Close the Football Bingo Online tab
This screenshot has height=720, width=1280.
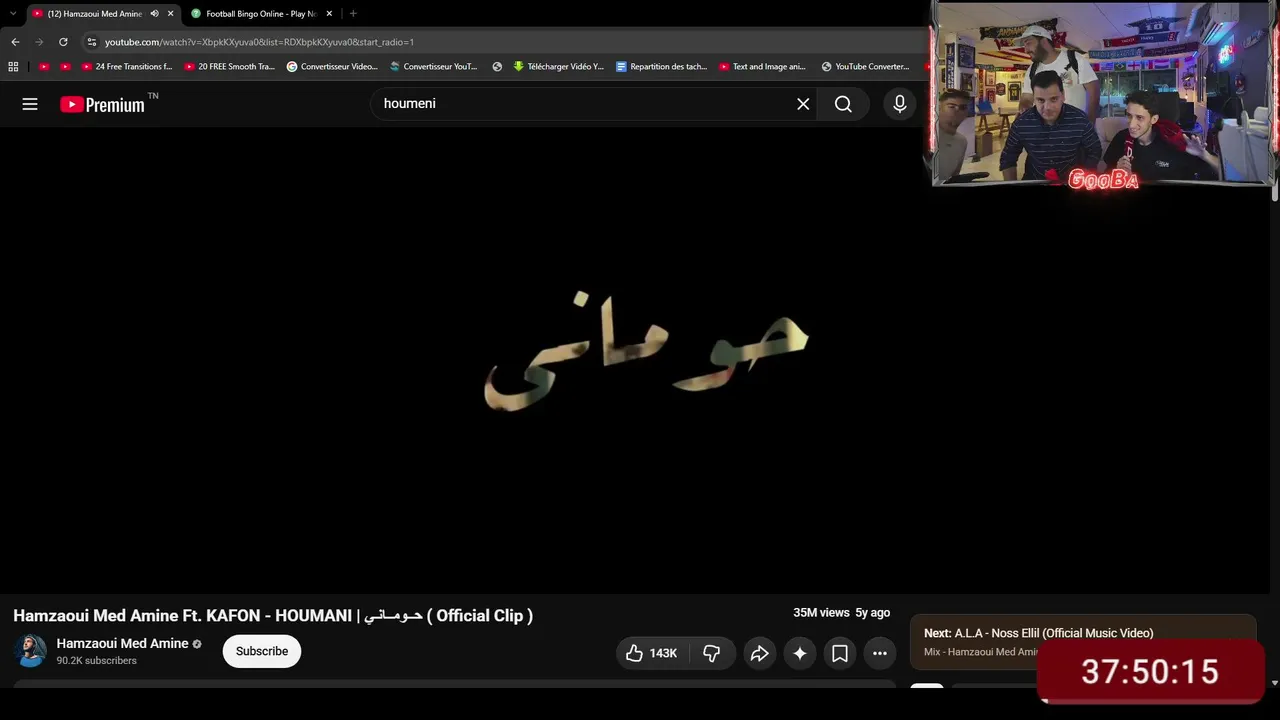pyautogui.click(x=329, y=14)
